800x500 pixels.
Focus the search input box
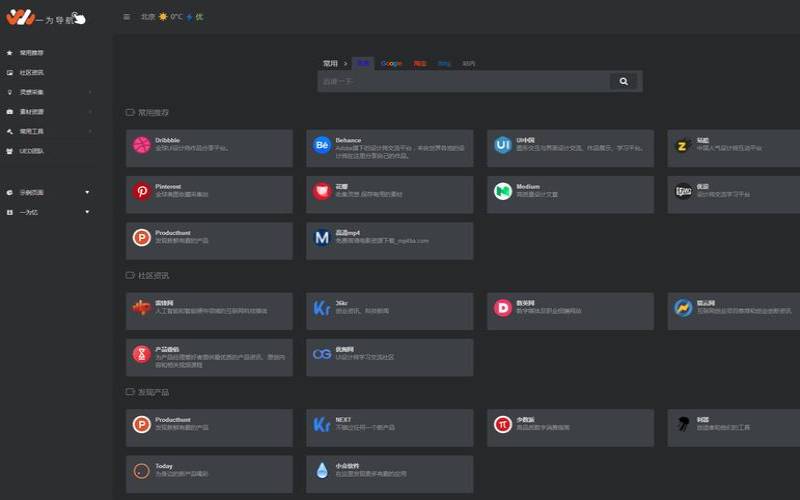point(463,81)
